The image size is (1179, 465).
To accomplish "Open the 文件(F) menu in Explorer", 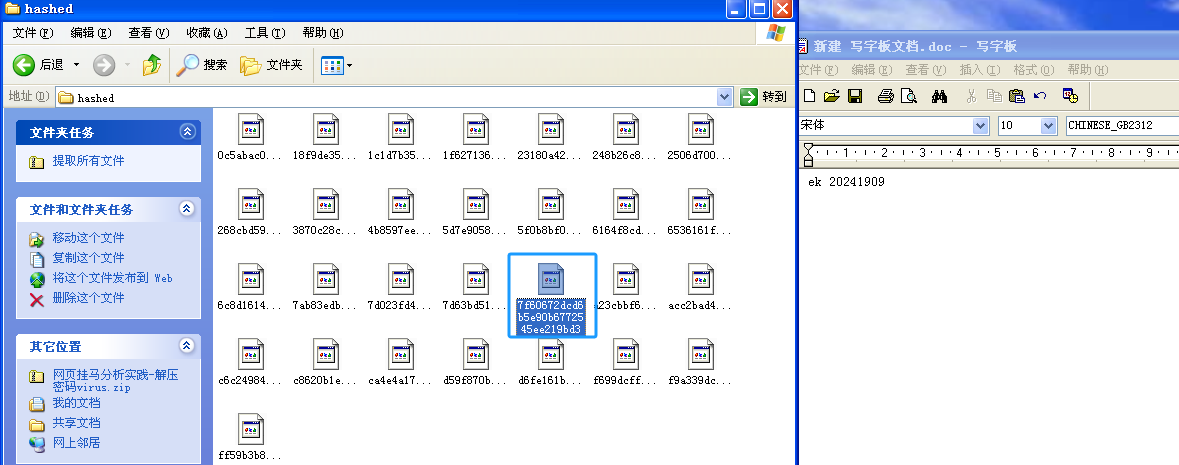I will [x=33, y=33].
